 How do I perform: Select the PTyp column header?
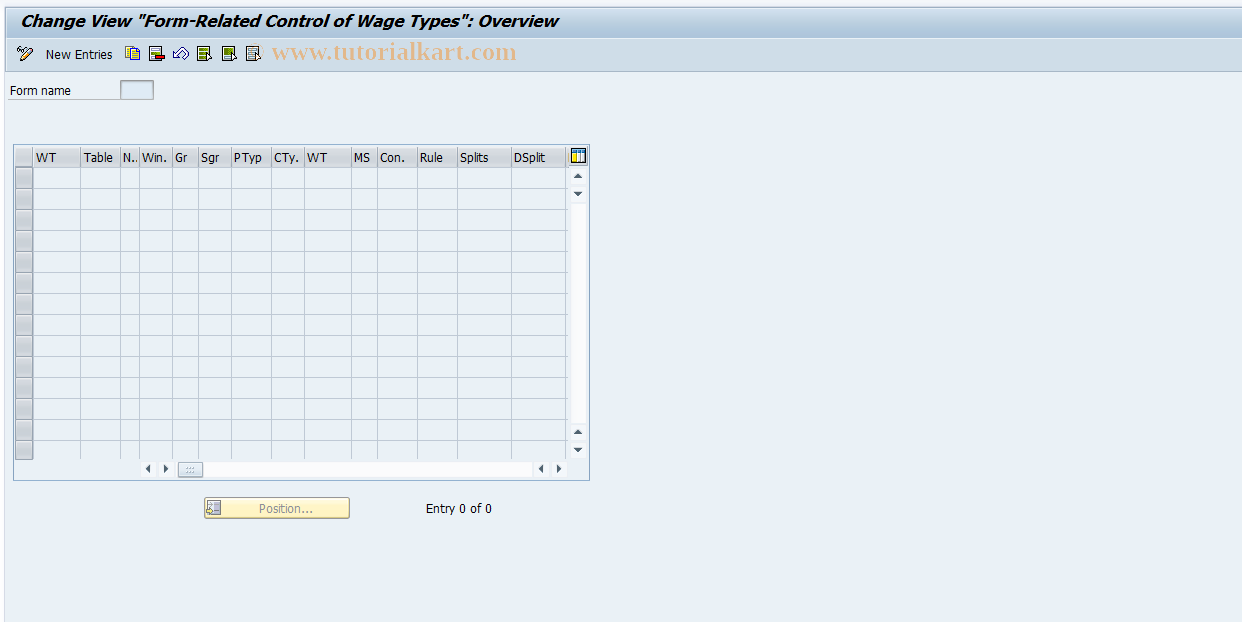point(251,157)
